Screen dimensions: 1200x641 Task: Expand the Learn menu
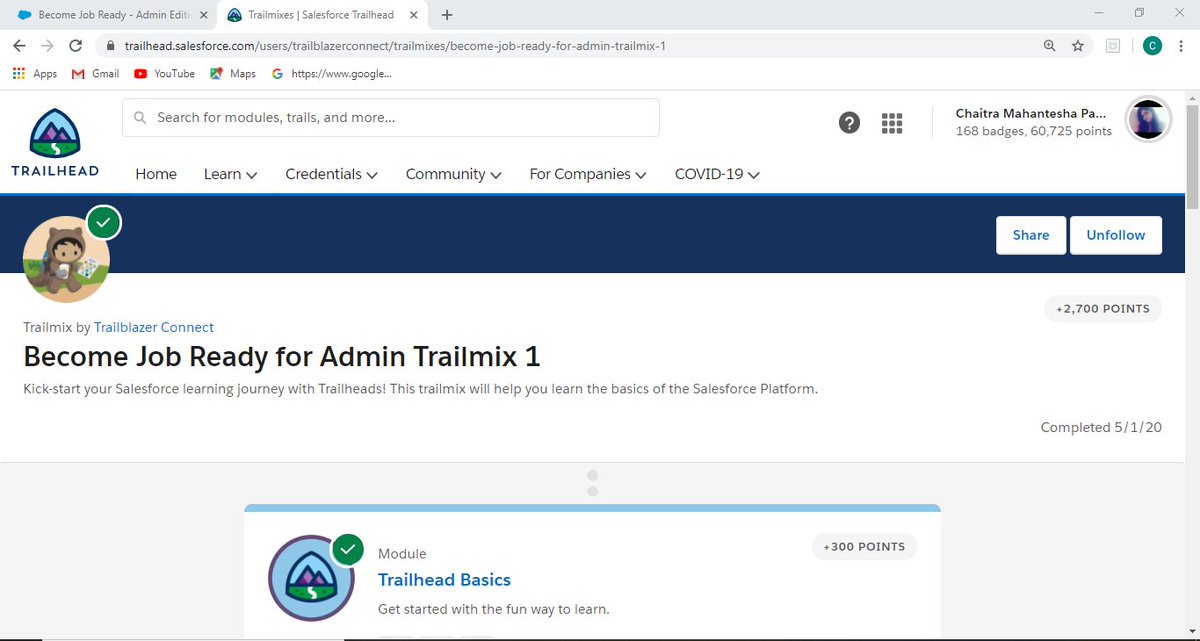coord(230,174)
